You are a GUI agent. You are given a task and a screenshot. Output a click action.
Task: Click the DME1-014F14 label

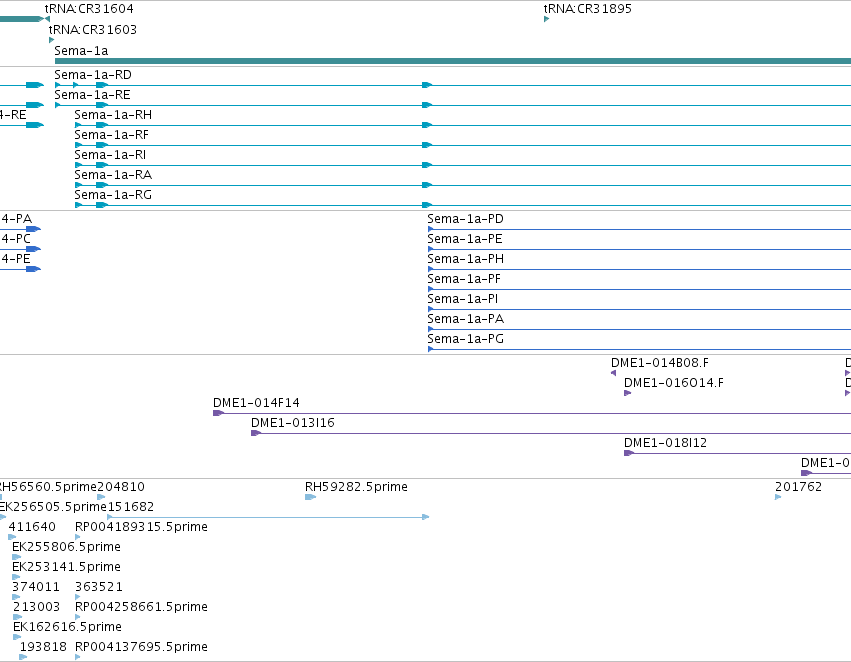click(x=256, y=403)
